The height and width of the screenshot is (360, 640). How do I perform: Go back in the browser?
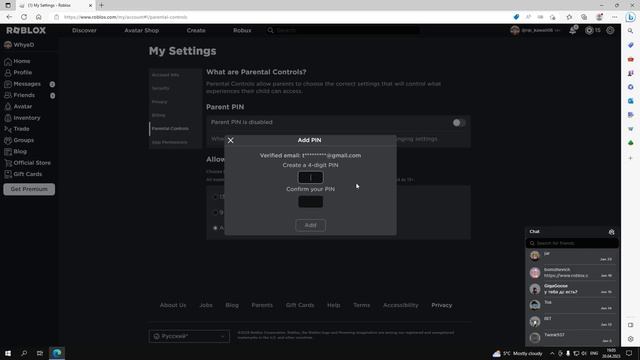tap(9, 17)
